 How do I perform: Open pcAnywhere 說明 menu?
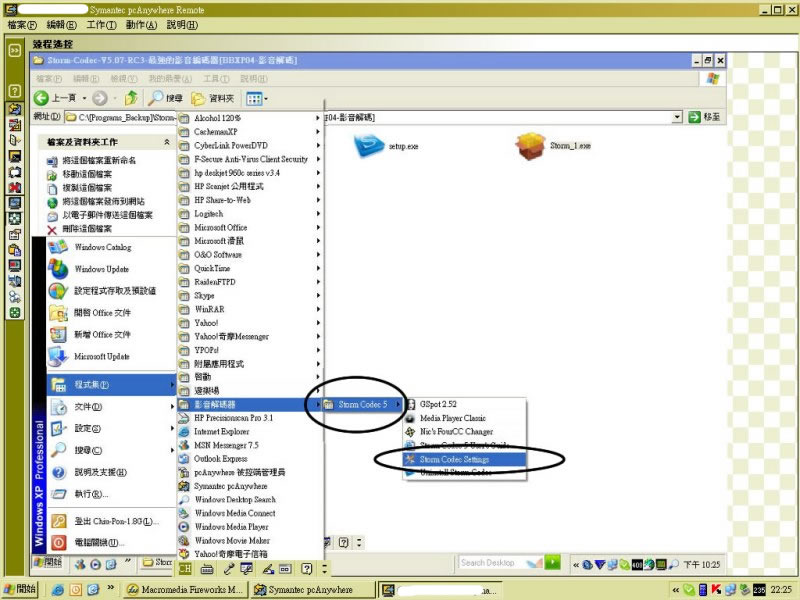182,24
